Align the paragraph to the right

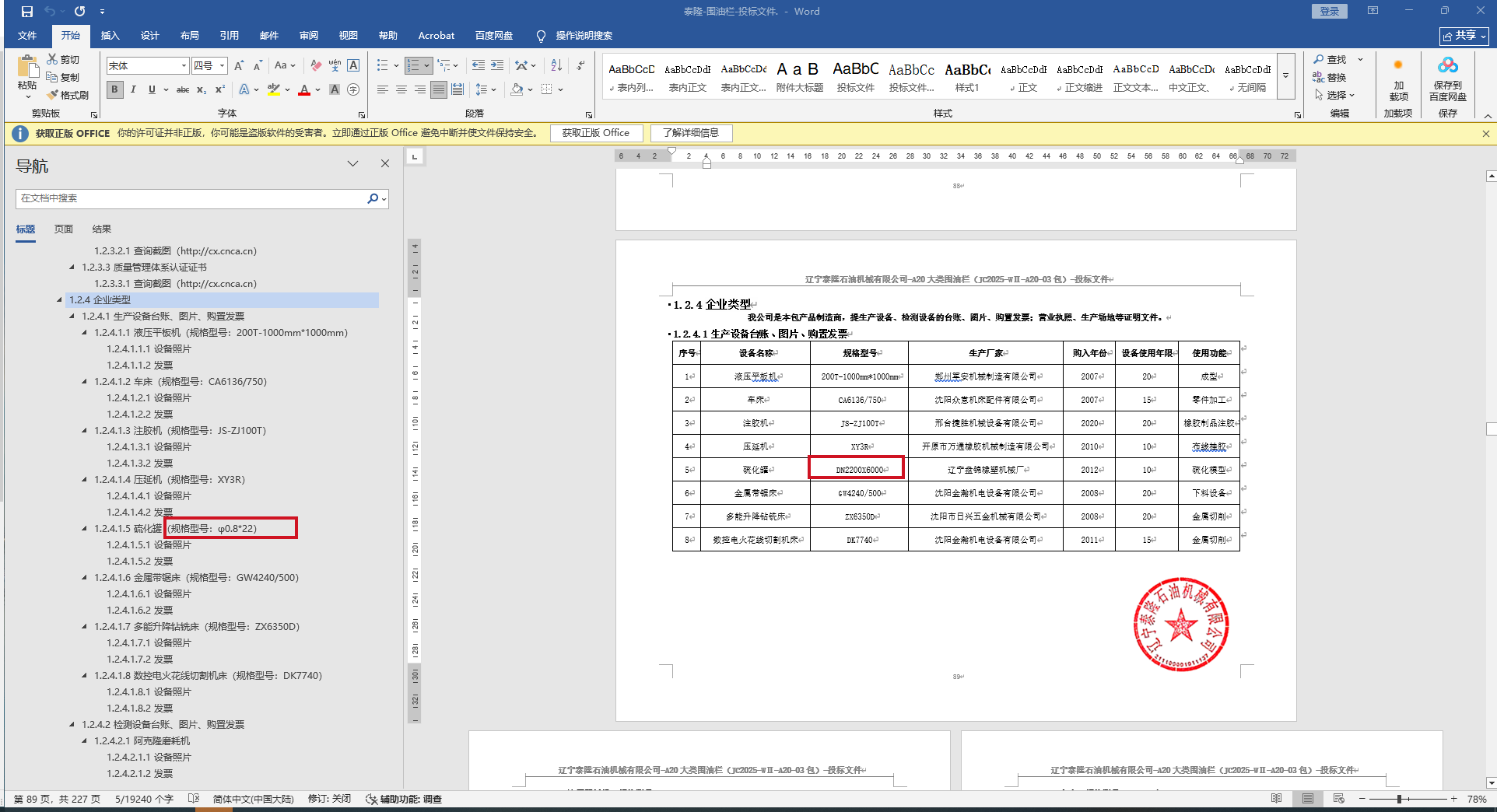[420, 89]
